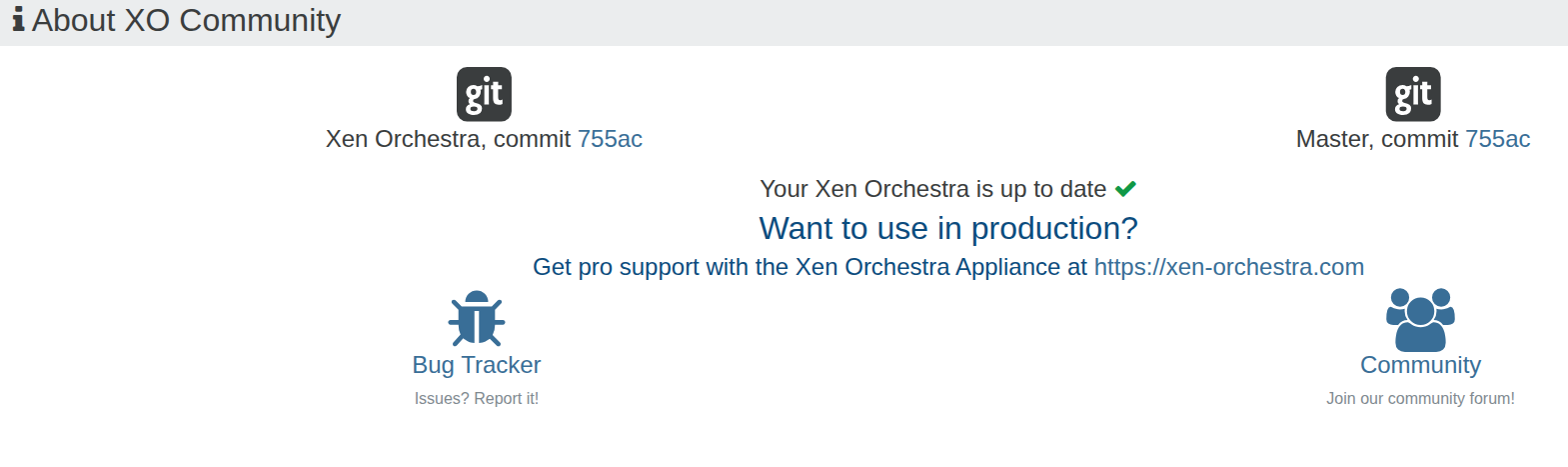The height and width of the screenshot is (467, 1568).
Task: Click the people icon above Community
Action: (x=1420, y=319)
